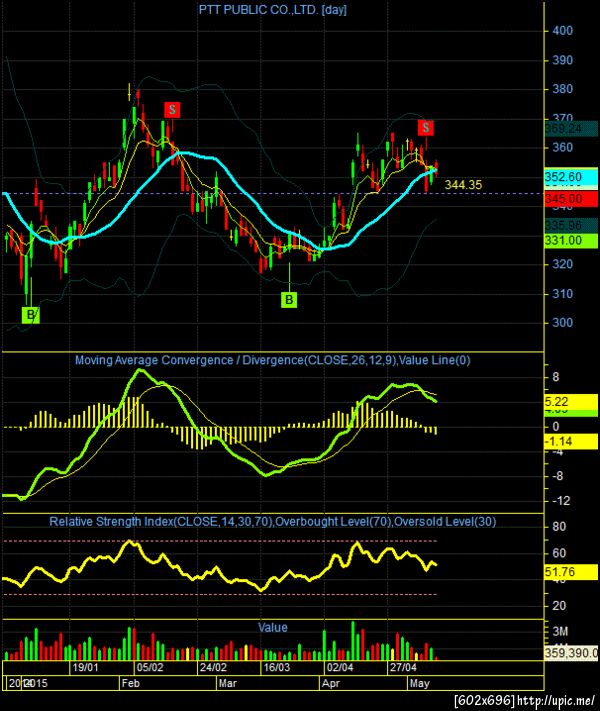600x711 pixels.
Task: Click the 369.24 upper band value tag
Action: (x=571, y=129)
